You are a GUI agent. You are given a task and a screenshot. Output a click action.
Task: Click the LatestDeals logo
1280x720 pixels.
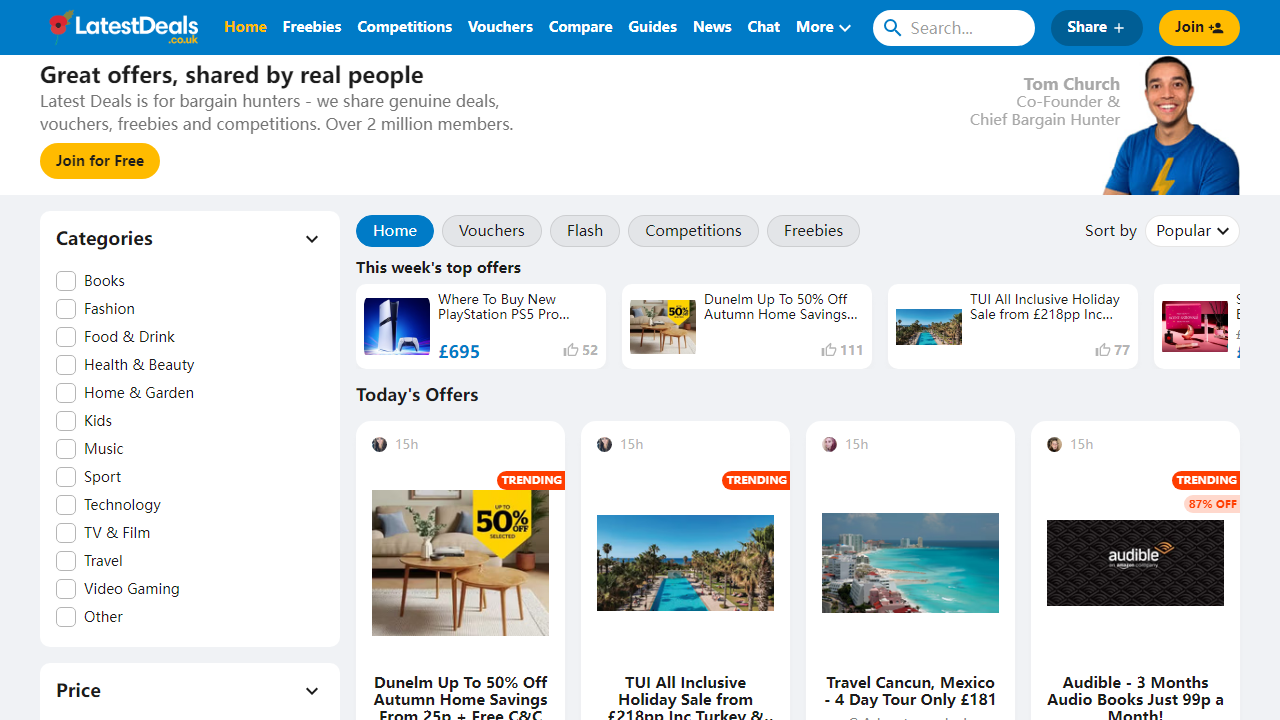120,27
